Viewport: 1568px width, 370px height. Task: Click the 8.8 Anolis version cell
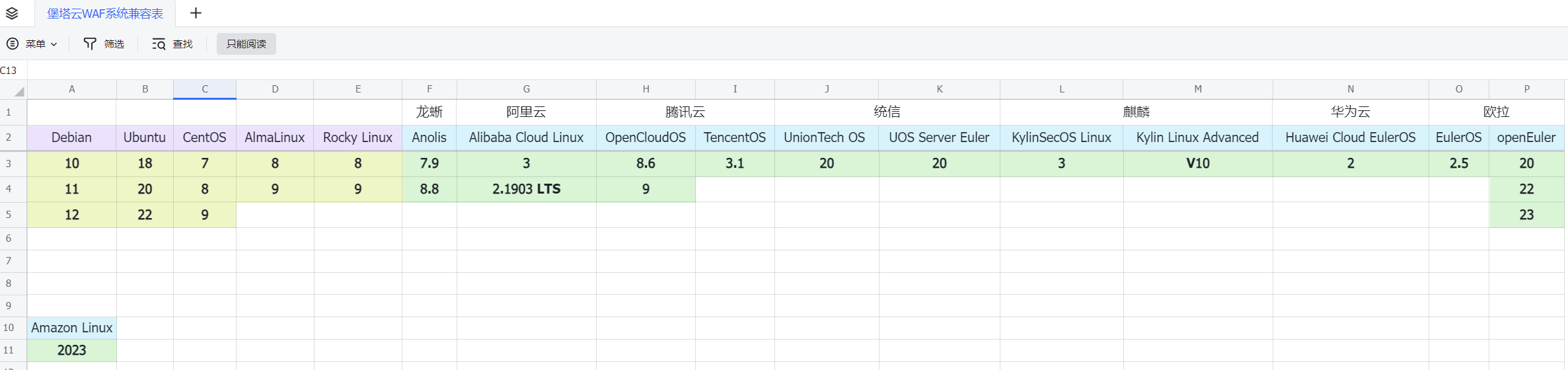click(429, 189)
